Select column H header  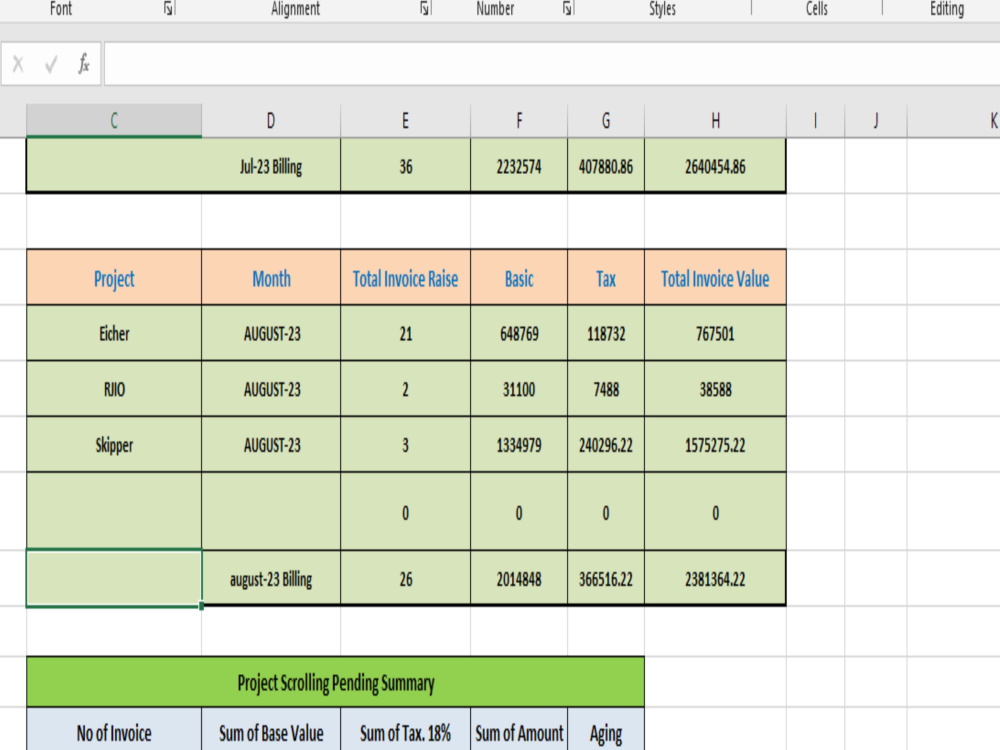[x=716, y=121]
